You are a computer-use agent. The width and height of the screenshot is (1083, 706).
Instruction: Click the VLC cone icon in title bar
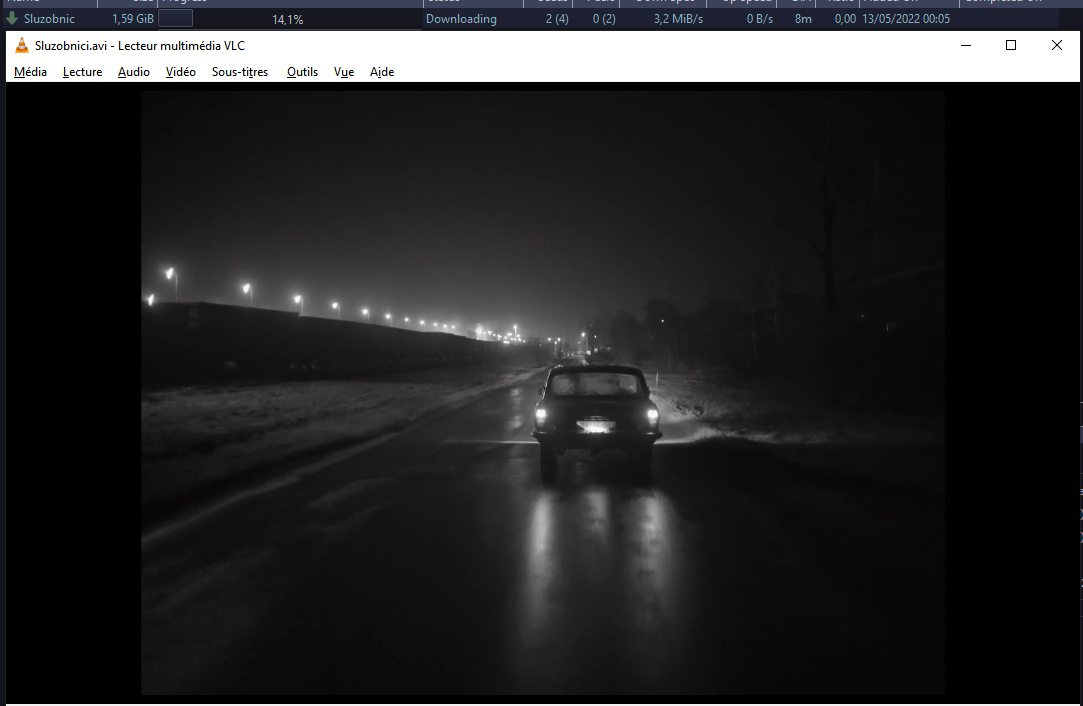(21, 46)
